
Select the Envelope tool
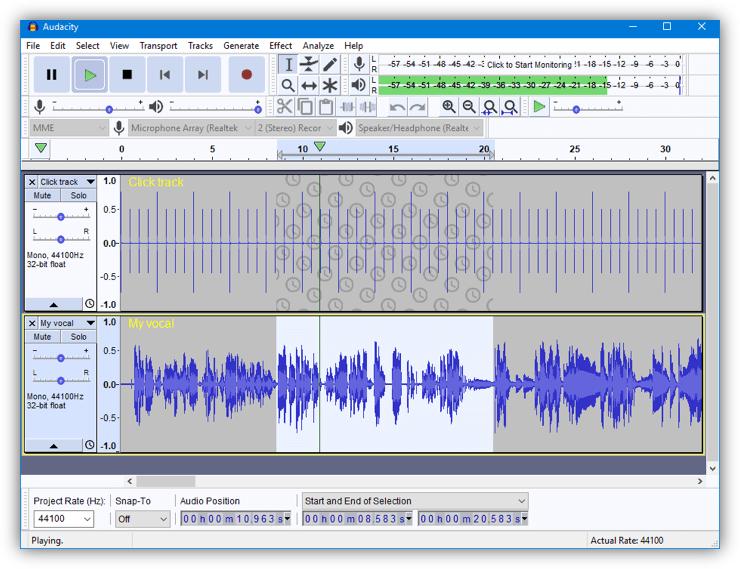click(x=309, y=64)
